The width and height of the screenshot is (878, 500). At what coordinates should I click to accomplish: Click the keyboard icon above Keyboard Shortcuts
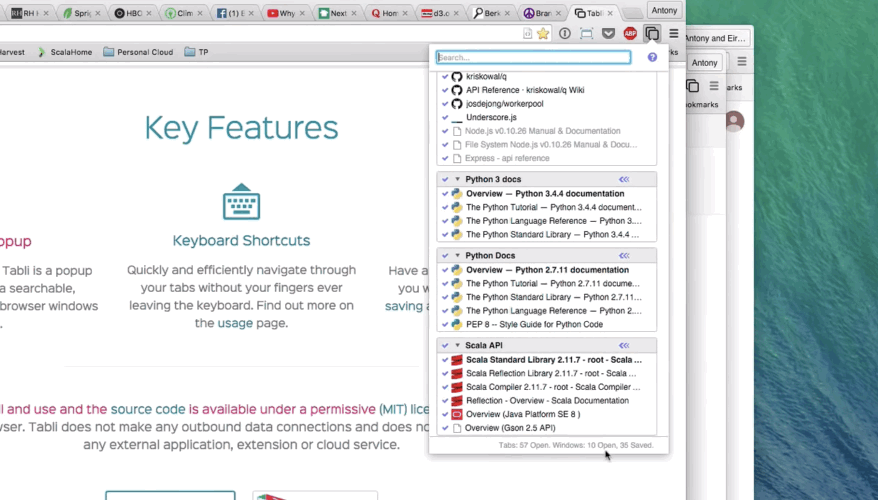241,202
